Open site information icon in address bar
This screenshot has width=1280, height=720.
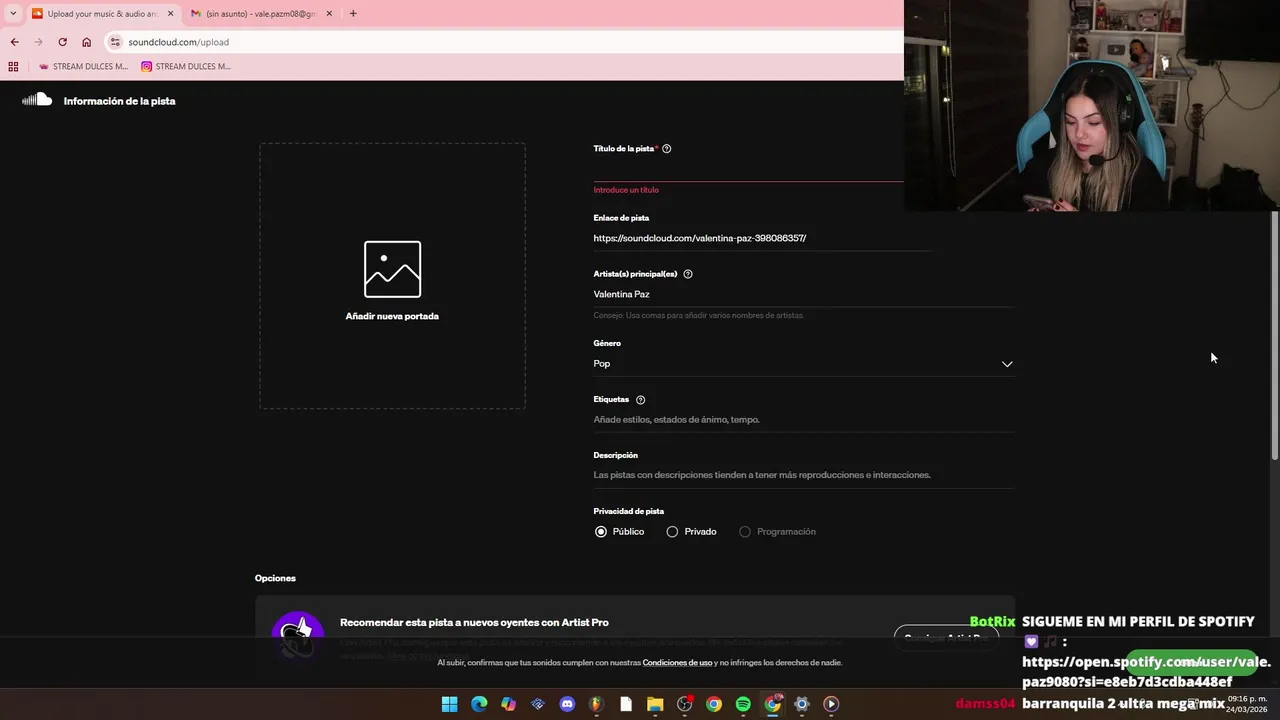click(115, 42)
